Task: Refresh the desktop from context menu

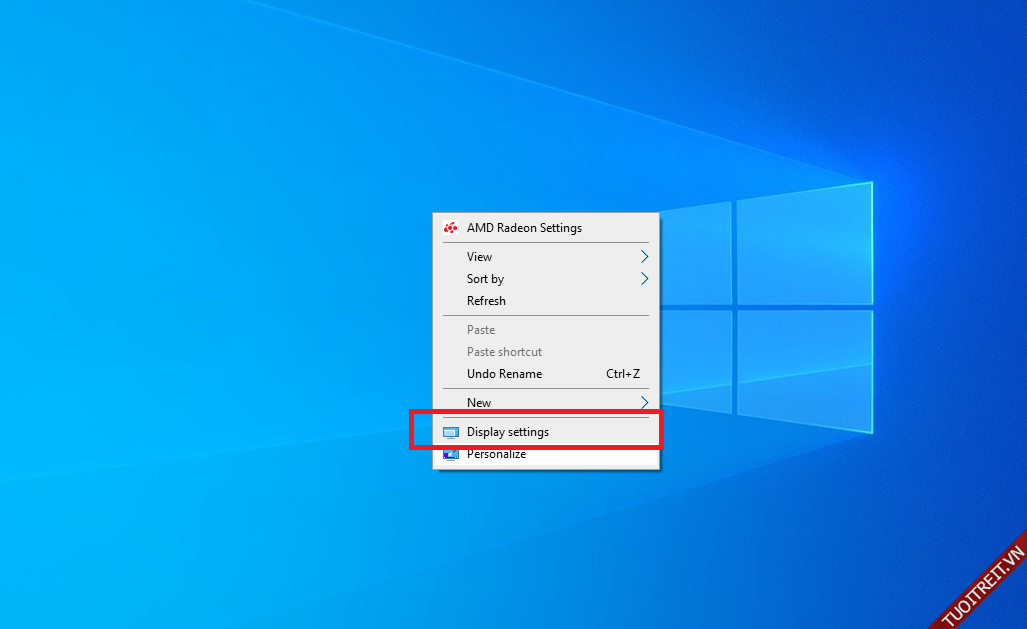Action: 486,301
